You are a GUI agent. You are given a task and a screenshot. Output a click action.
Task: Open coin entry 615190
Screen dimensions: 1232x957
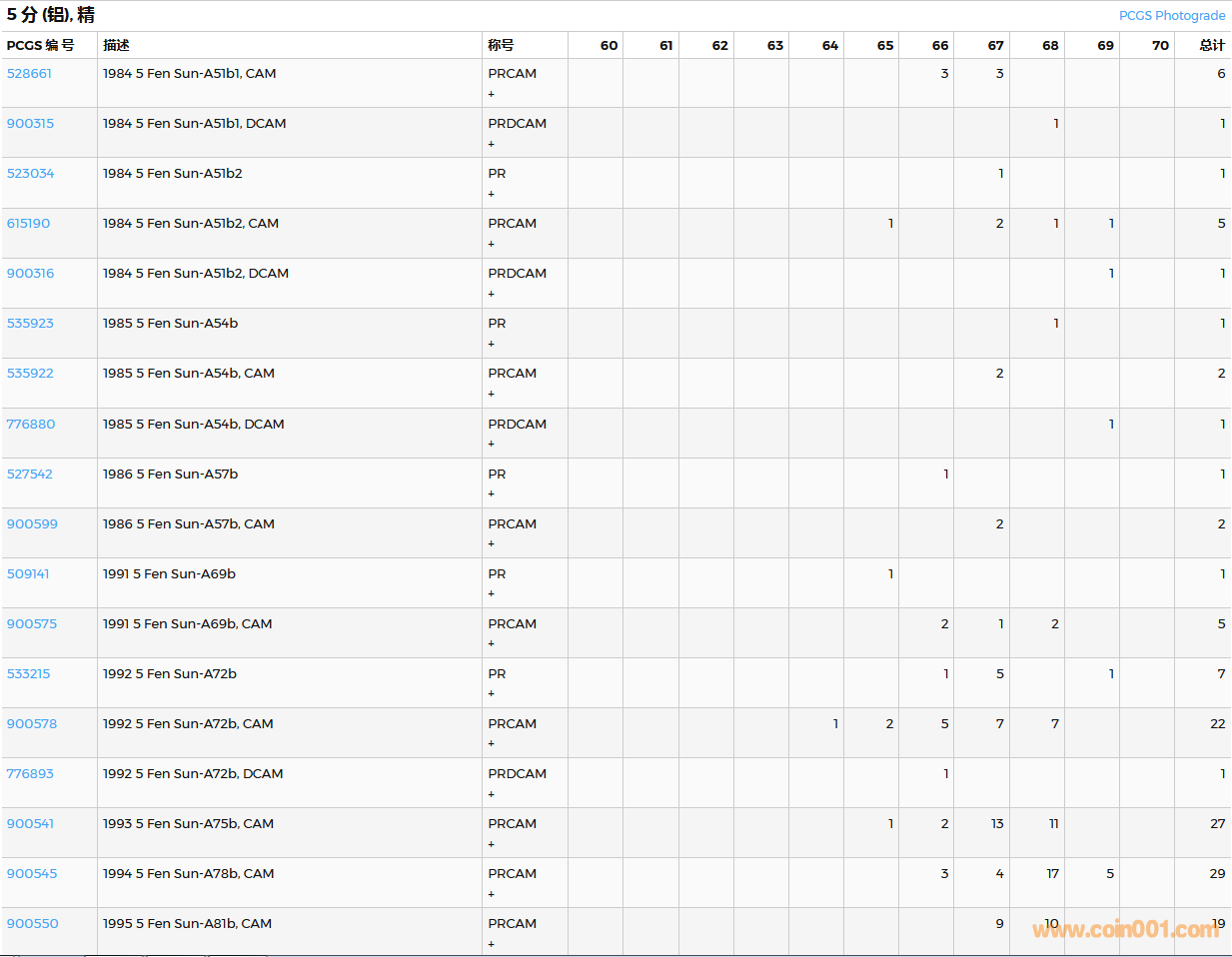[x=28, y=224]
